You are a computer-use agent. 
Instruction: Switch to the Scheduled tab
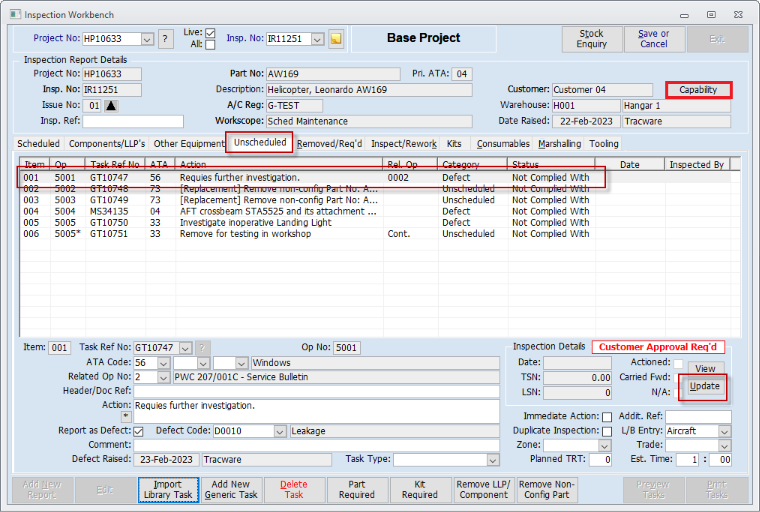(x=38, y=144)
